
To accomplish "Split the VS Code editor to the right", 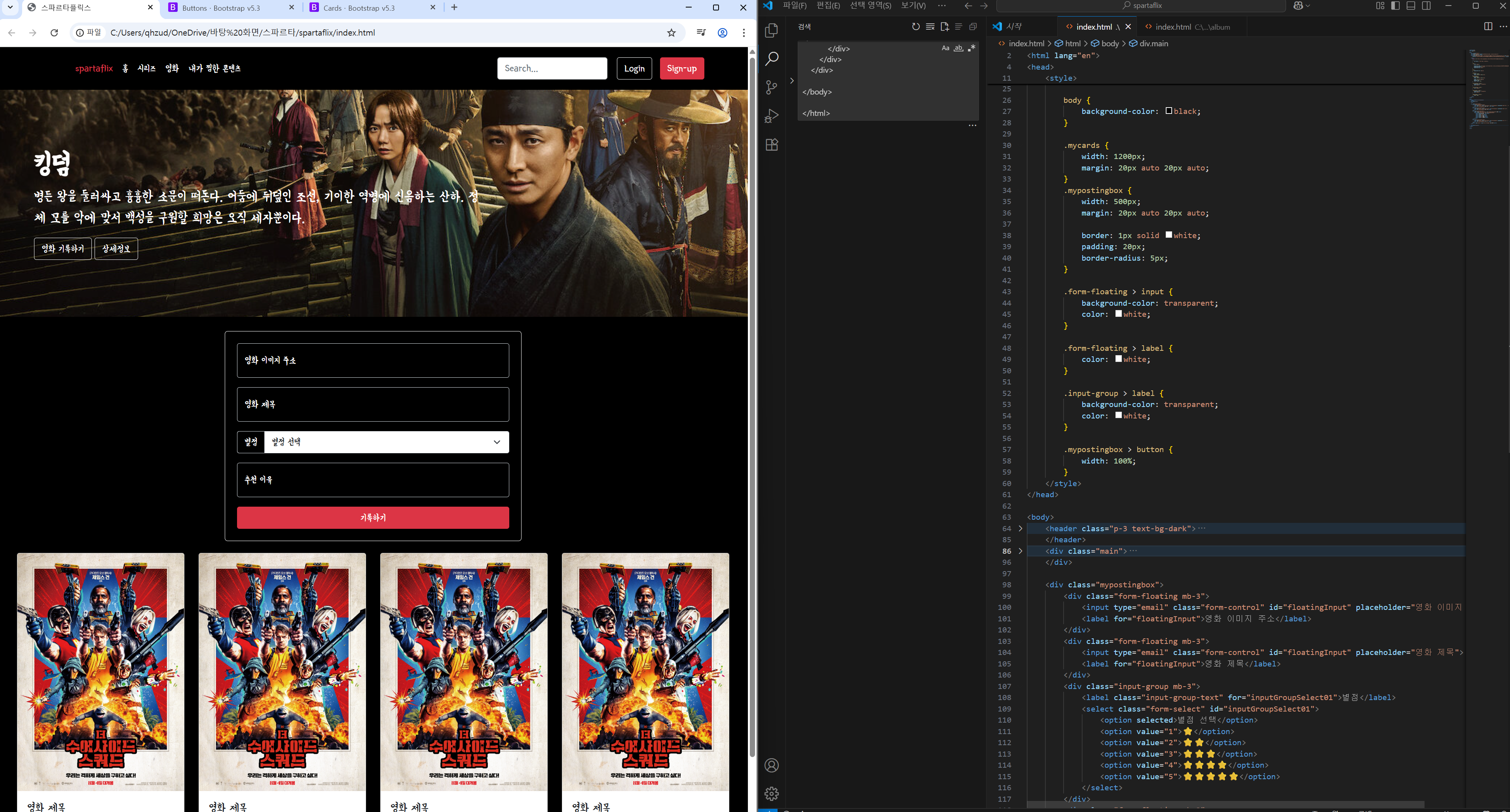I will tap(1488, 26).
